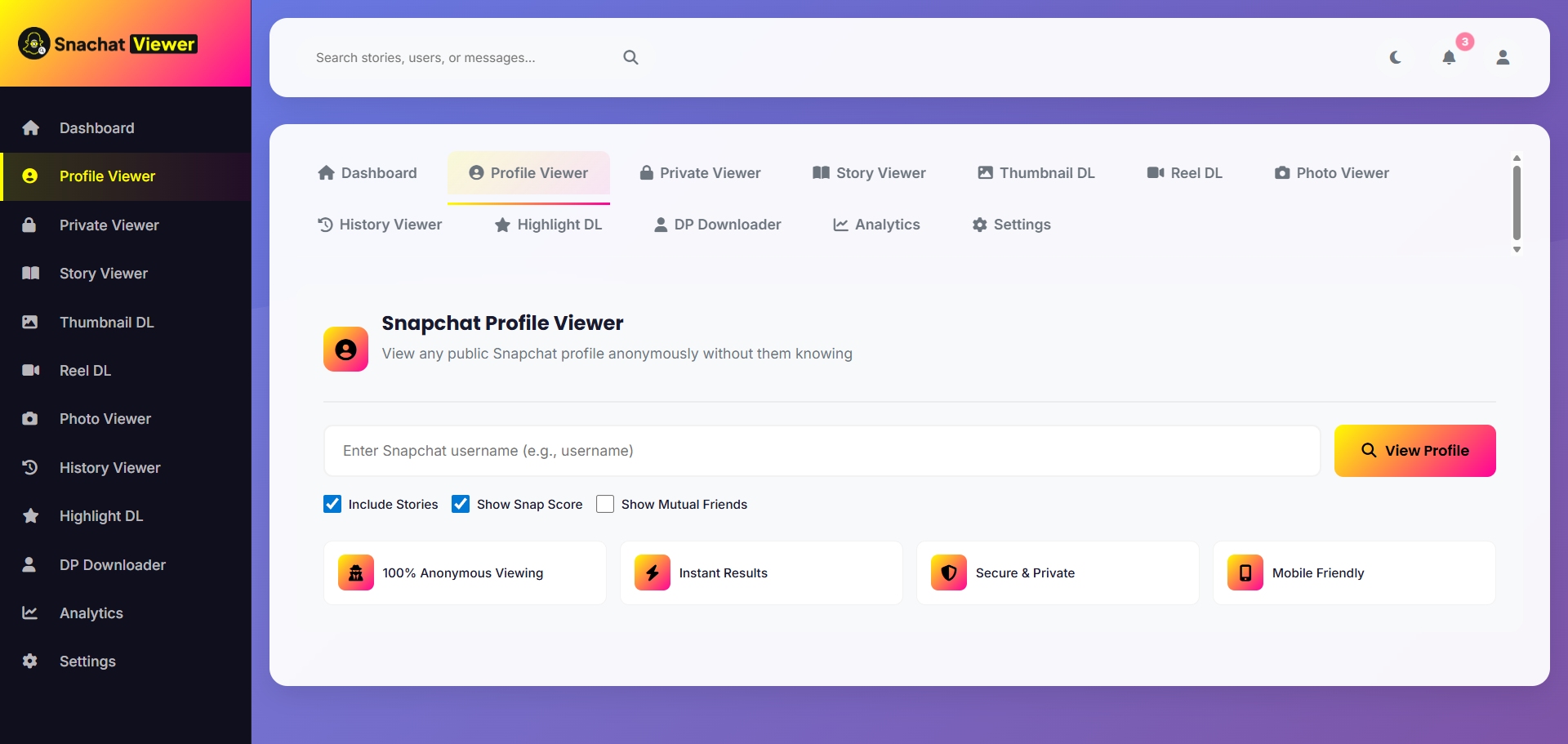Image resolution: width=1568 pixels, height=744 pixels.
Task: Enable Show Mutual Friends
Action: [x=605, y=504]
